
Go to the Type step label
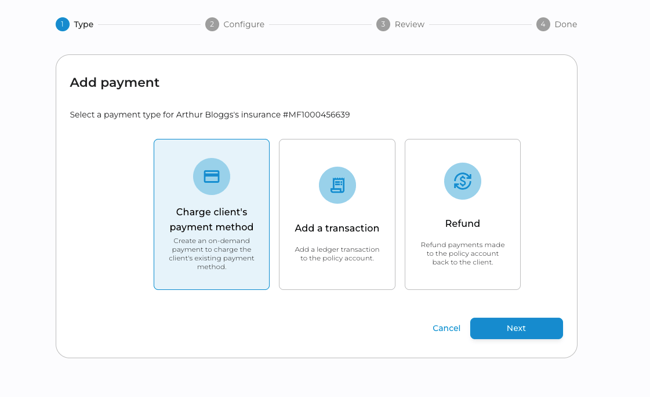point(84,24)
